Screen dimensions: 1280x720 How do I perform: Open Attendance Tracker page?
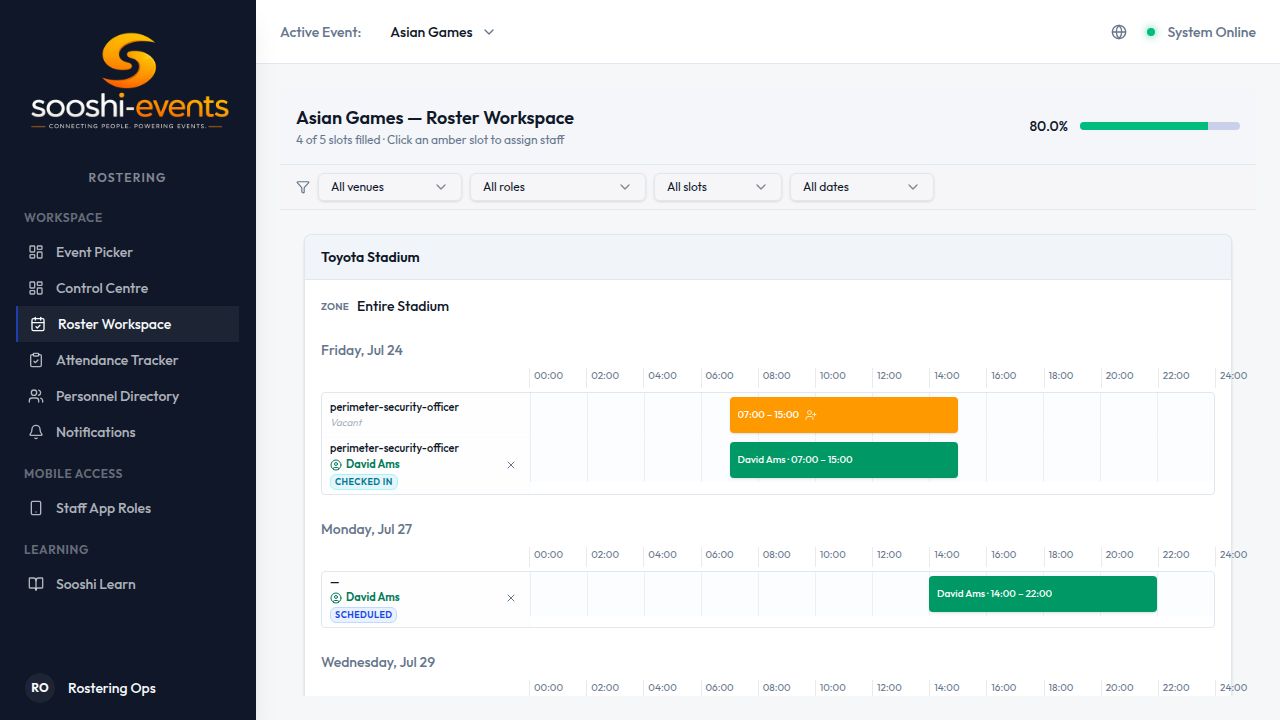[x=128, y=360]
